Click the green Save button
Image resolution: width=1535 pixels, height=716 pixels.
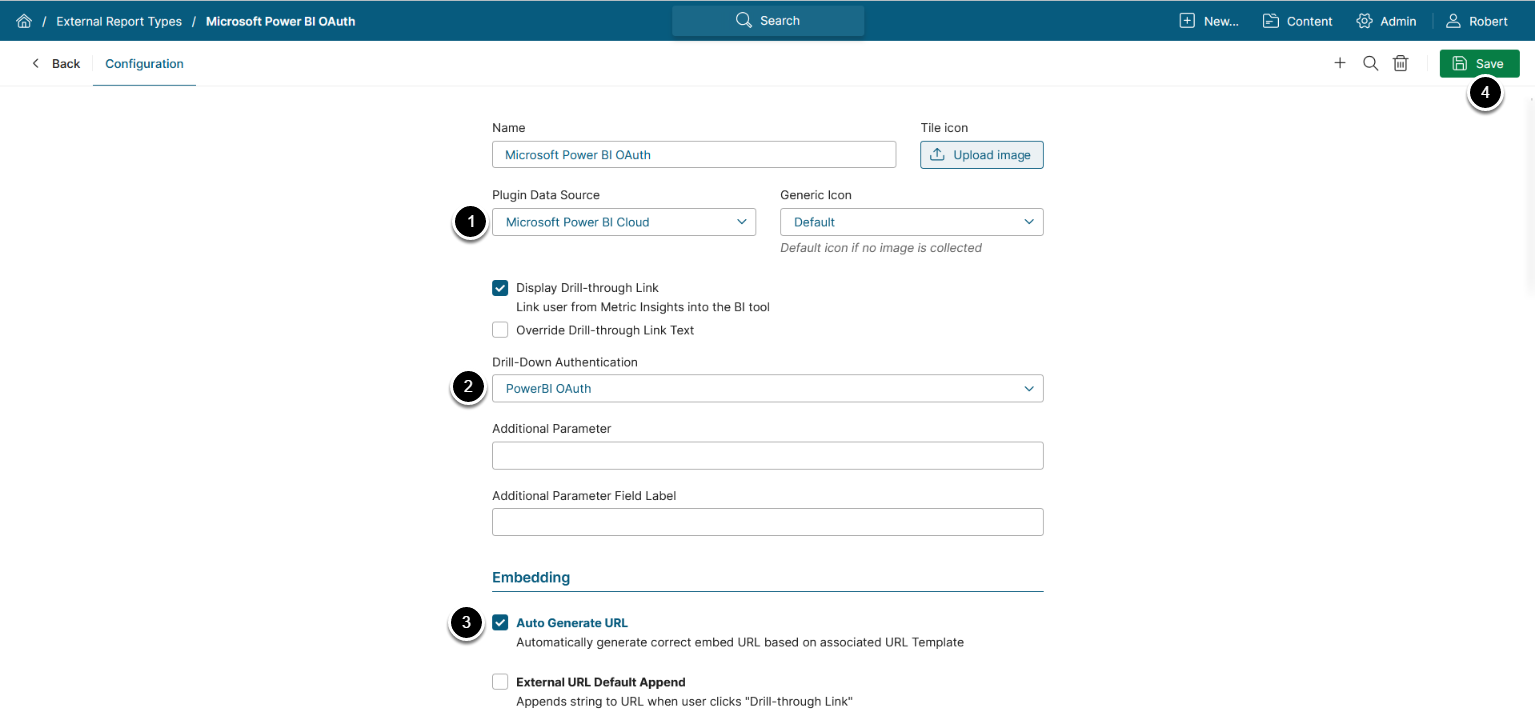pyautogui.click(x=1479, y=64)
